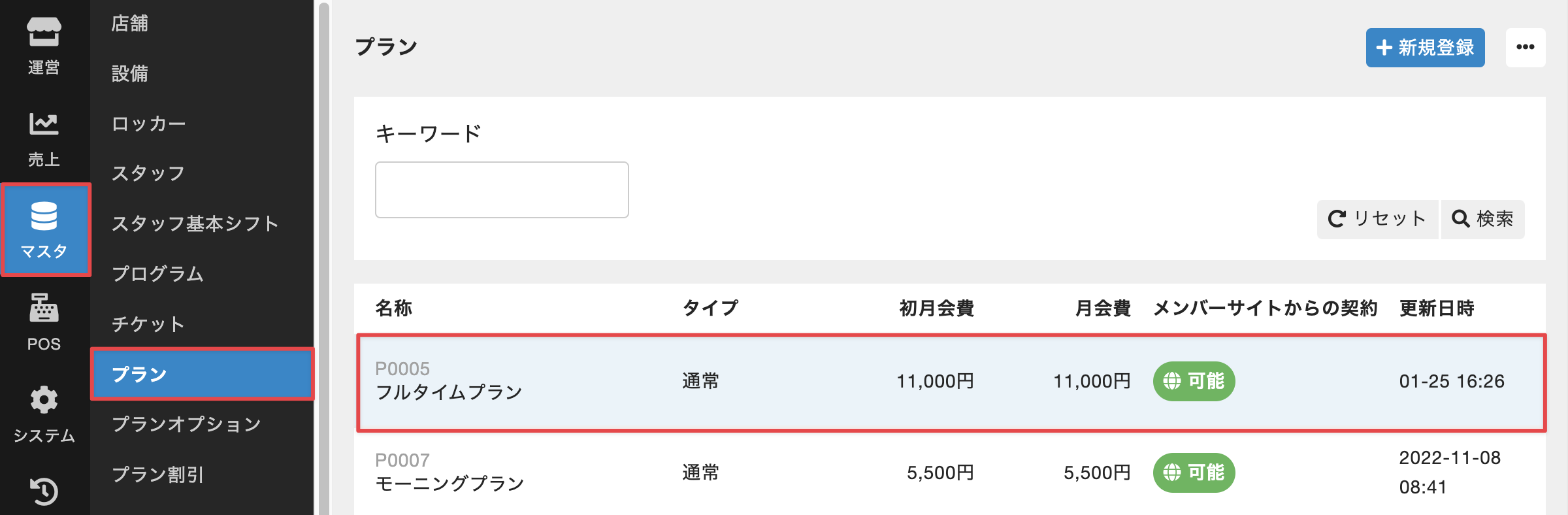Select スタッフ基本シフト in the submenu
This screenshot has height=515, width=1568.
click(x=195, y=224)
